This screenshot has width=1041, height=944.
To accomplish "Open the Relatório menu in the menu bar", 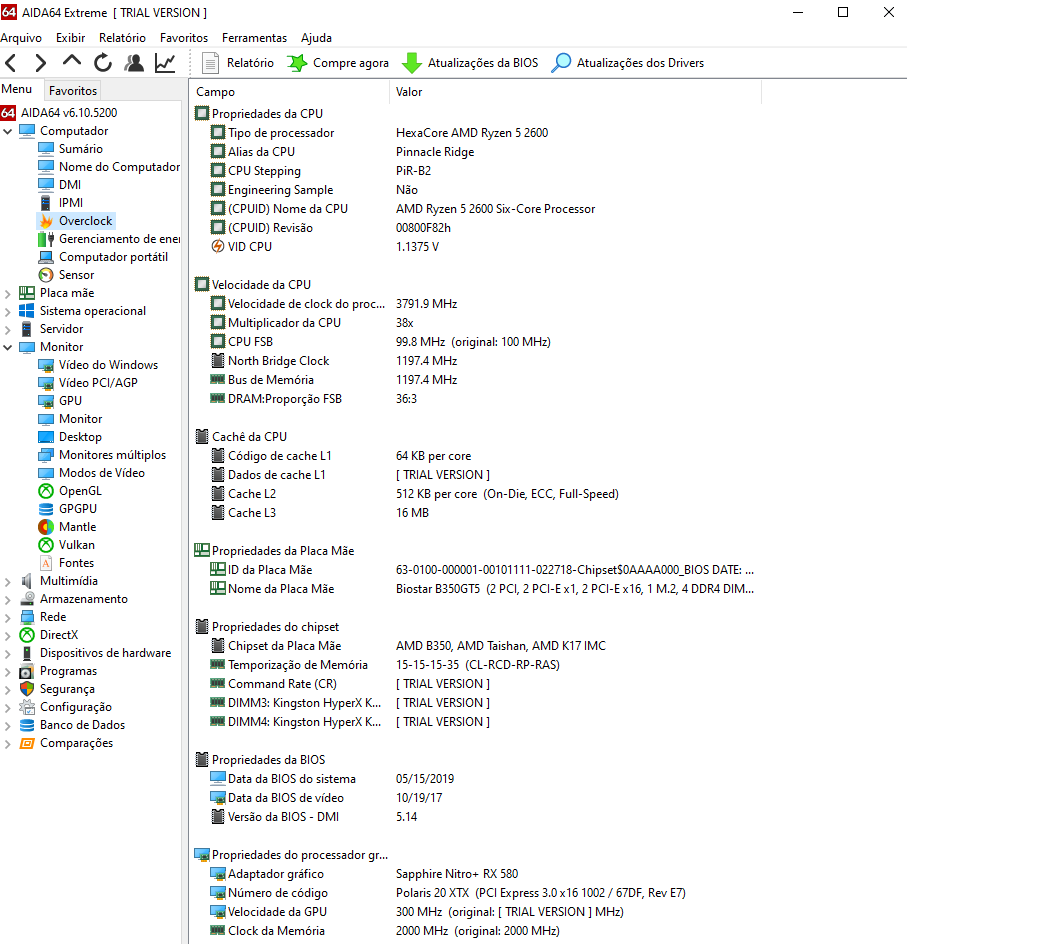I will [122, 38].
